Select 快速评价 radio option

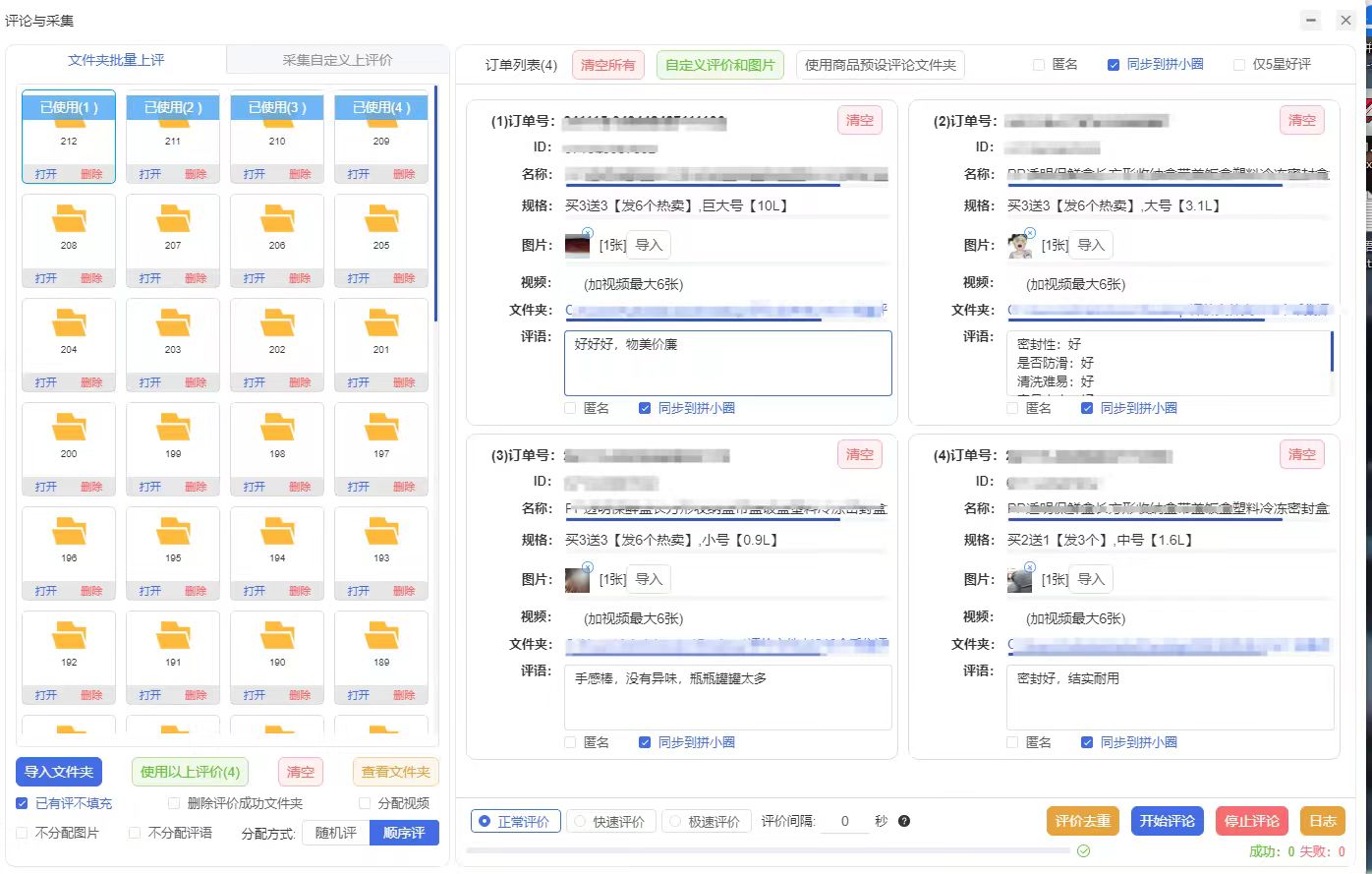click(610, 821)
